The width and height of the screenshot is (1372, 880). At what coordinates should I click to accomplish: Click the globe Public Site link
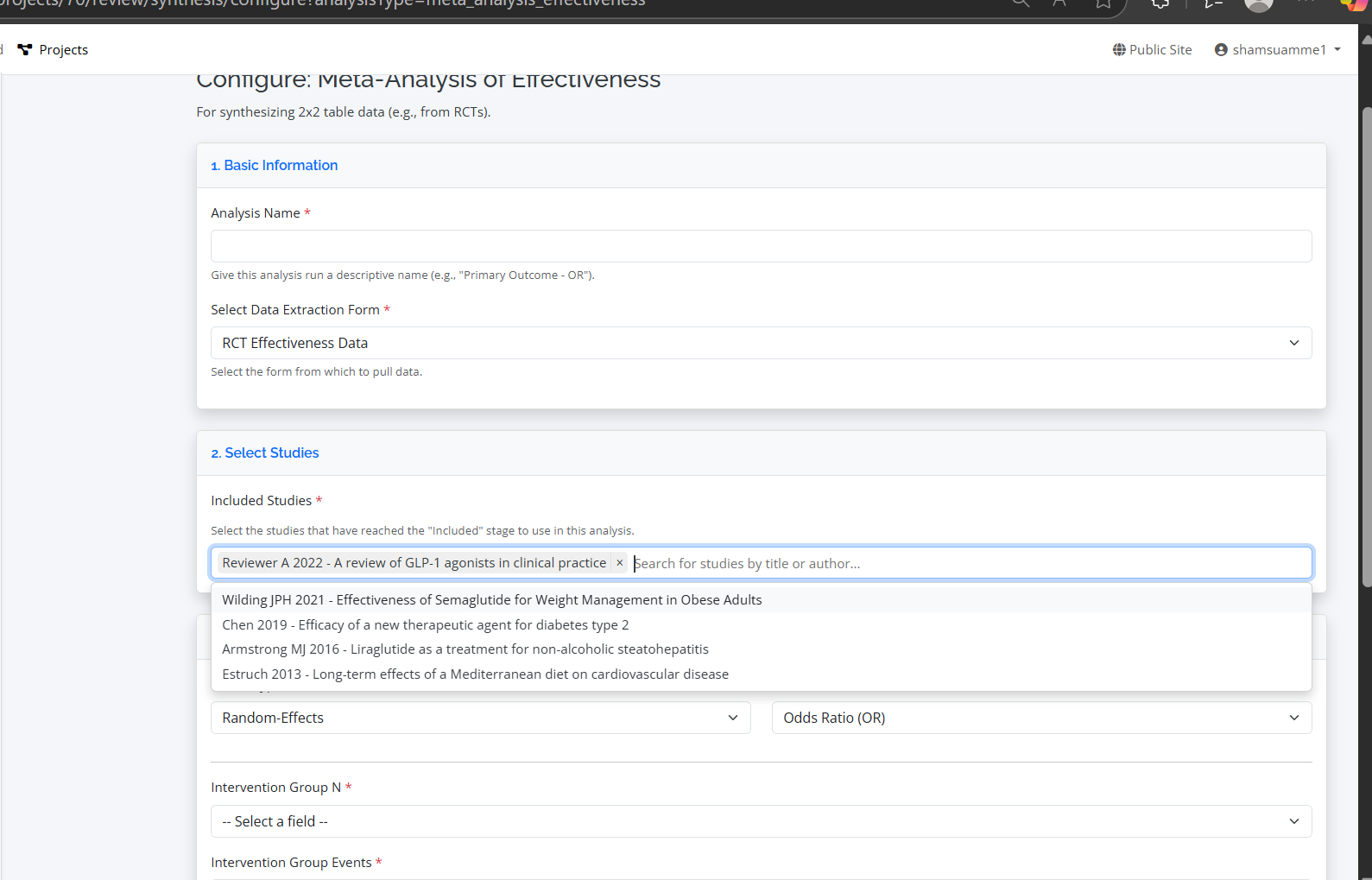click(x=1152, y=50)
